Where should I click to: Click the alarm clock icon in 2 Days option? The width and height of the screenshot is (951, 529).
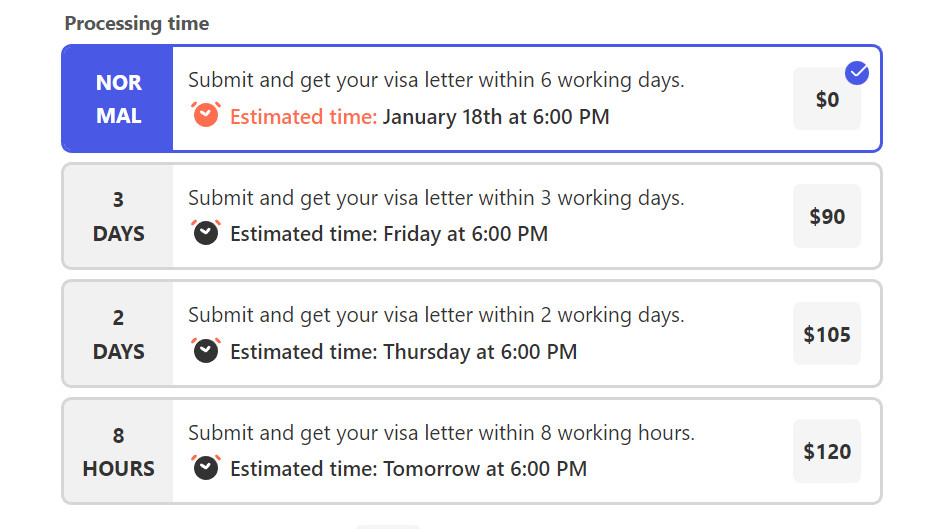tap(206, 350)
